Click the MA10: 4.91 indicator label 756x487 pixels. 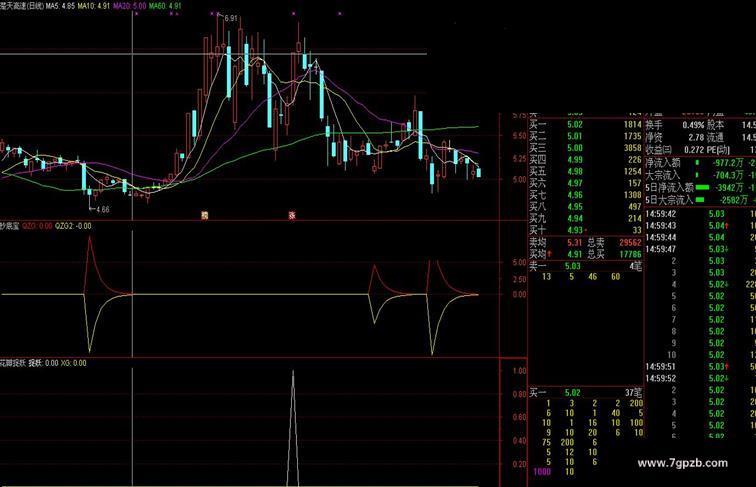pos(94,6)
